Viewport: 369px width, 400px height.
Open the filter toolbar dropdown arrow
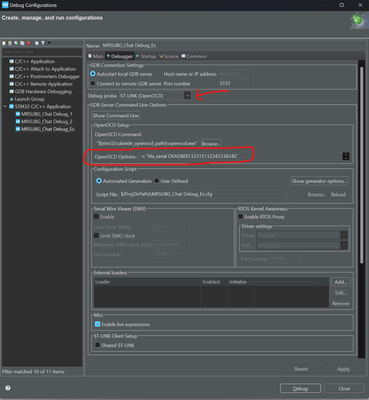point(49,43)
